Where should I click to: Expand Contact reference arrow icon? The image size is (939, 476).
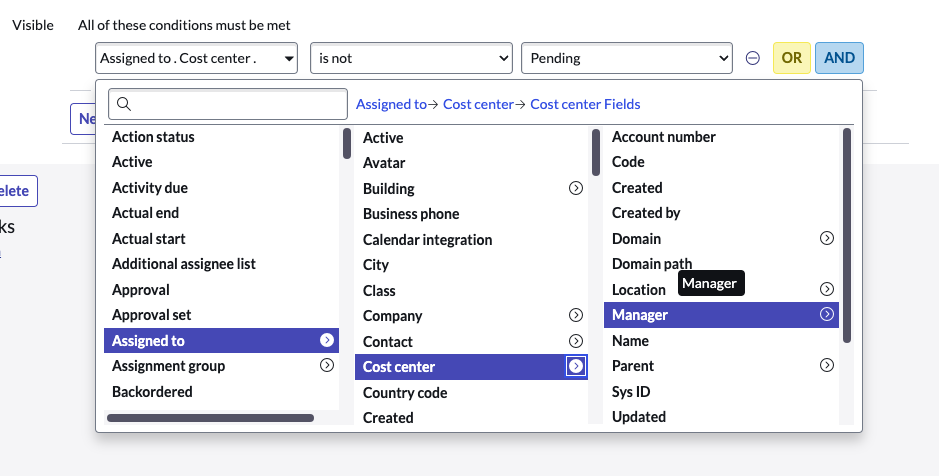coord(576,341)
